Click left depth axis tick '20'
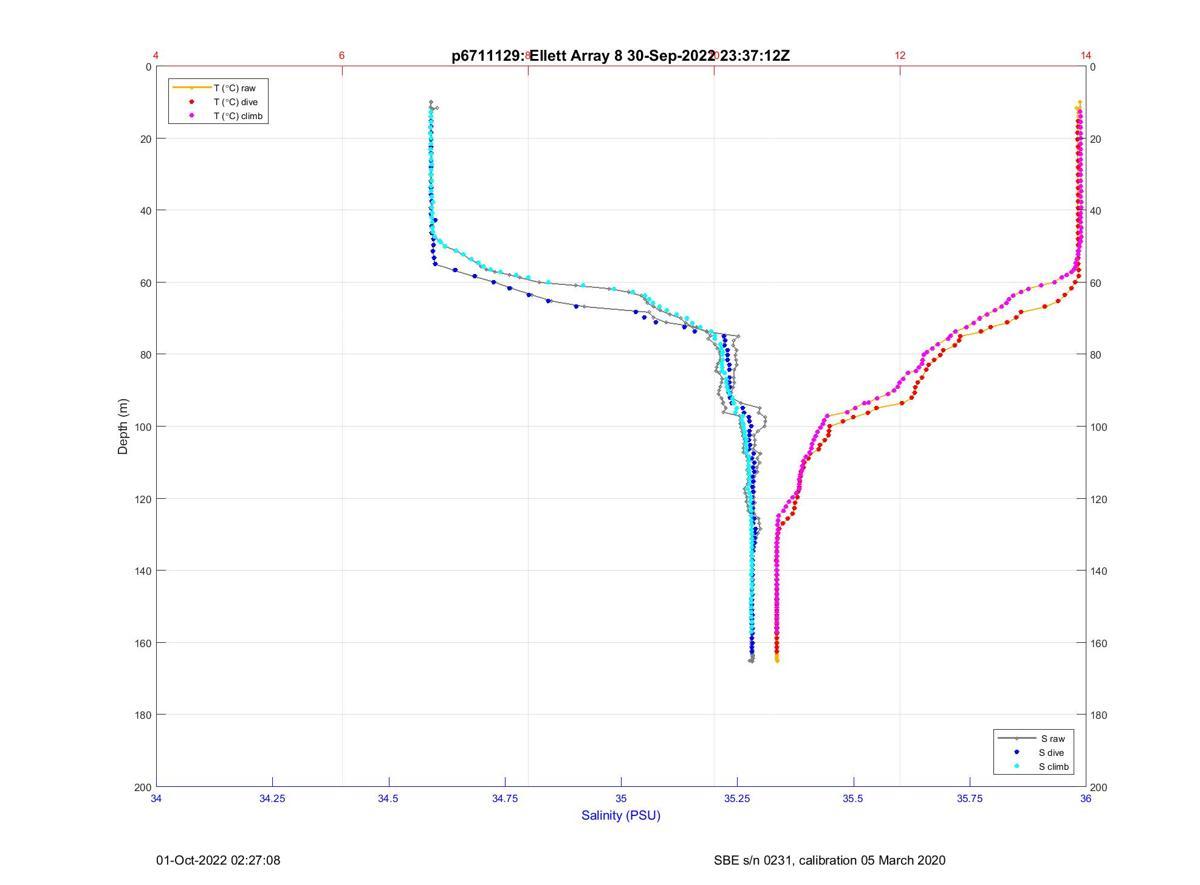 (x=145, y=139)
